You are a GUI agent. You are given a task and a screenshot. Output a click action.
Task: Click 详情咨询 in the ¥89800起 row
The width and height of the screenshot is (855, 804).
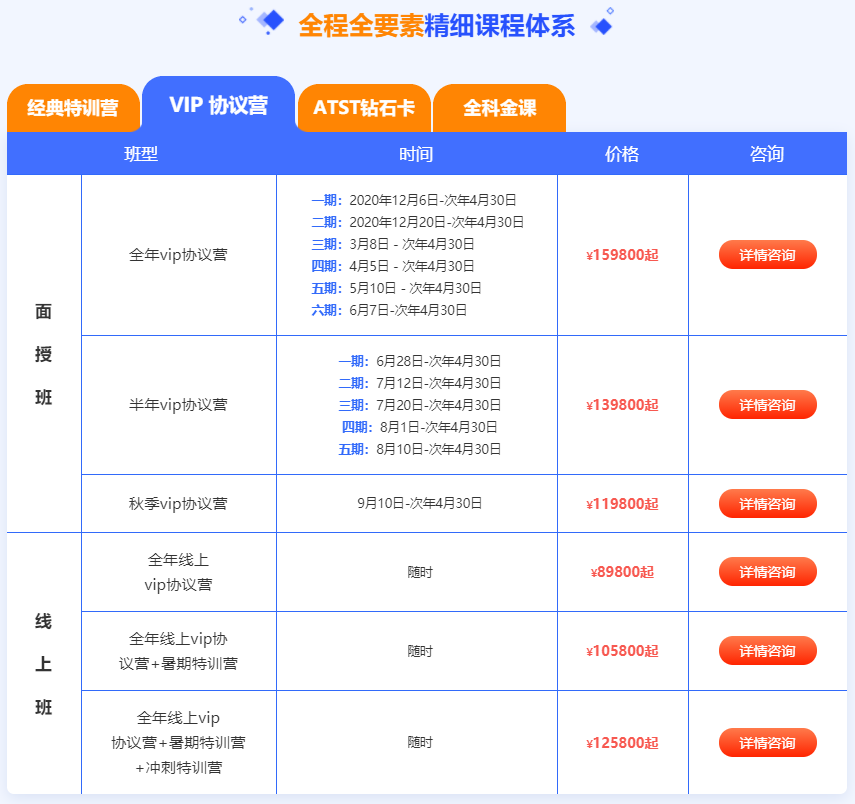coord(767,572)
